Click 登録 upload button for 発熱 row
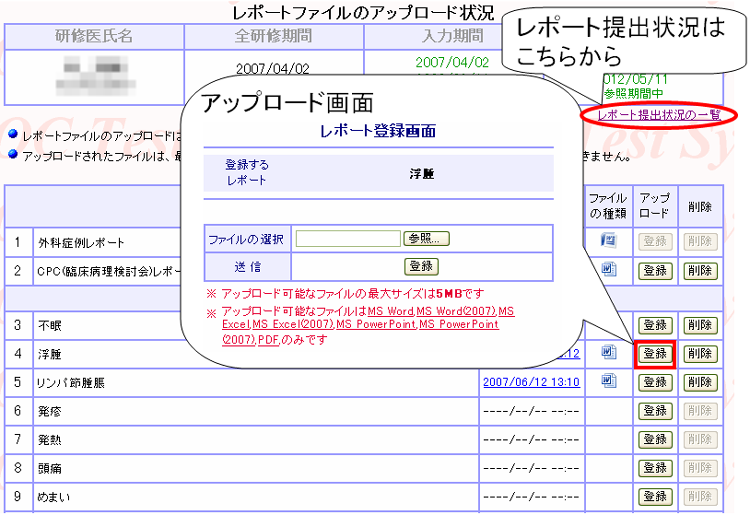This screenshot has width=750, height=515. click(655, 440)
